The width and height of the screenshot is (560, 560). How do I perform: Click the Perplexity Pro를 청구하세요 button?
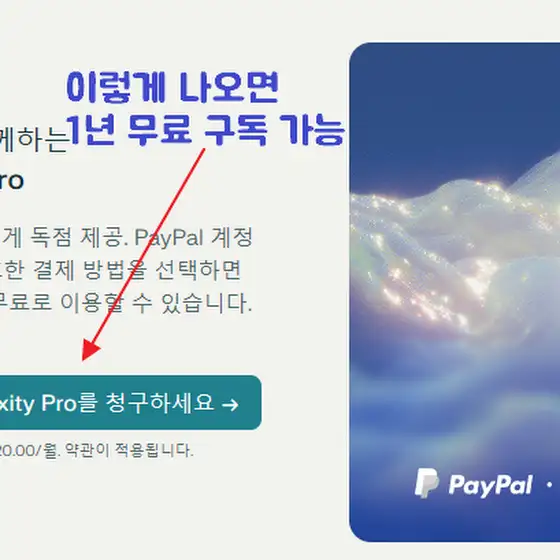[x=130, y=402]
